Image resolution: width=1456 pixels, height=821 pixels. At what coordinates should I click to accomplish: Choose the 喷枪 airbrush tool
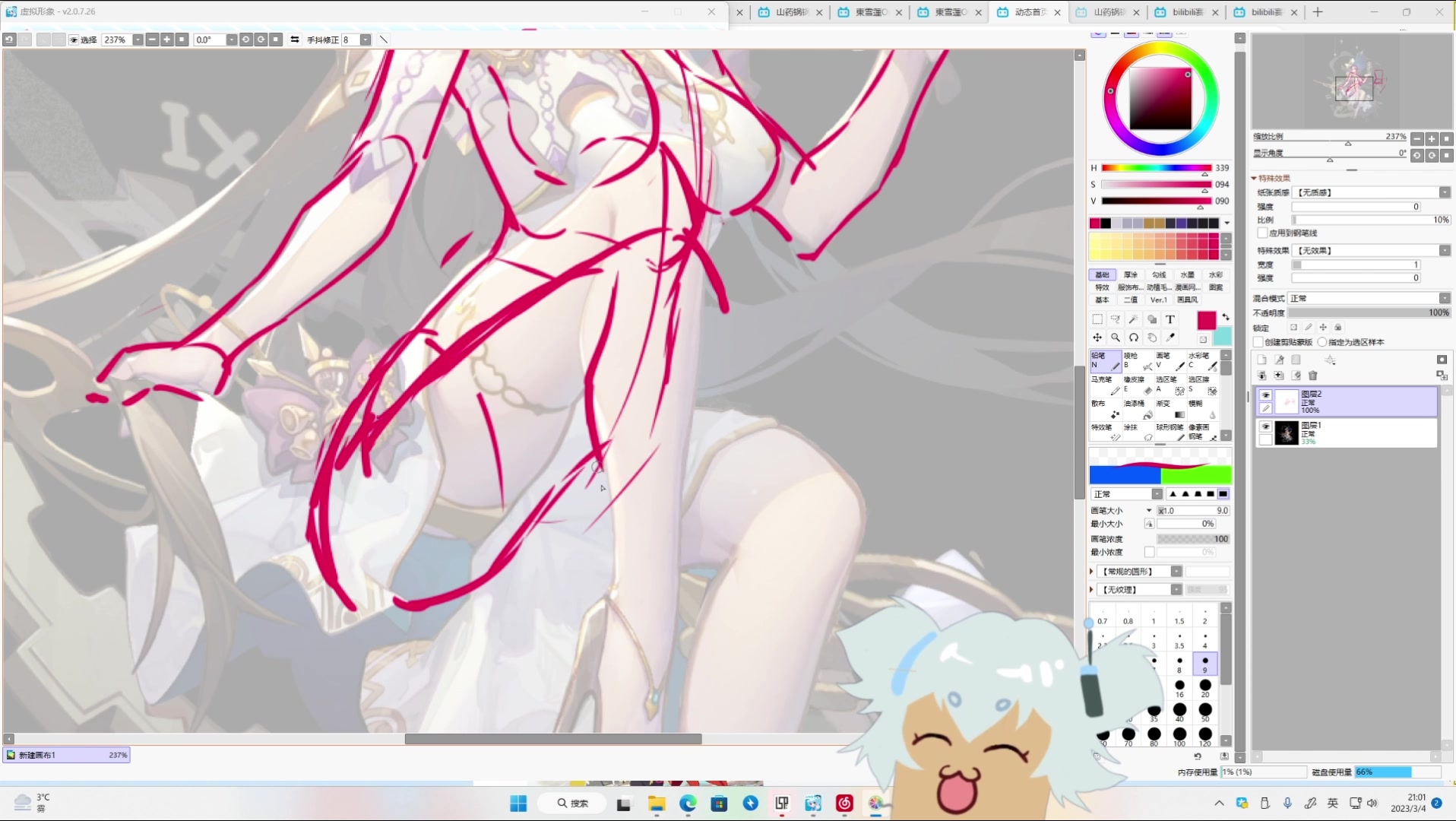[1138, 361]
